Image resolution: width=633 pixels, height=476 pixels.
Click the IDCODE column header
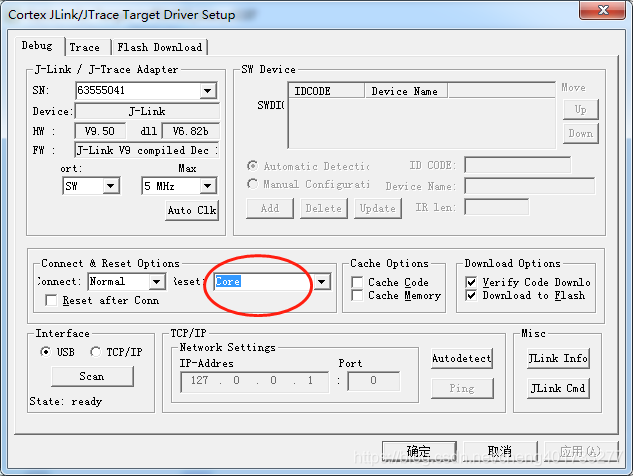(326, 91)
